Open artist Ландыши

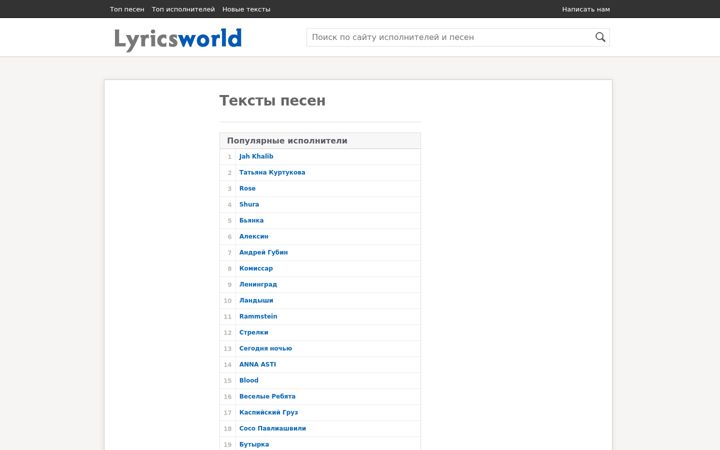pyautogui.click(x=256, y=300)
